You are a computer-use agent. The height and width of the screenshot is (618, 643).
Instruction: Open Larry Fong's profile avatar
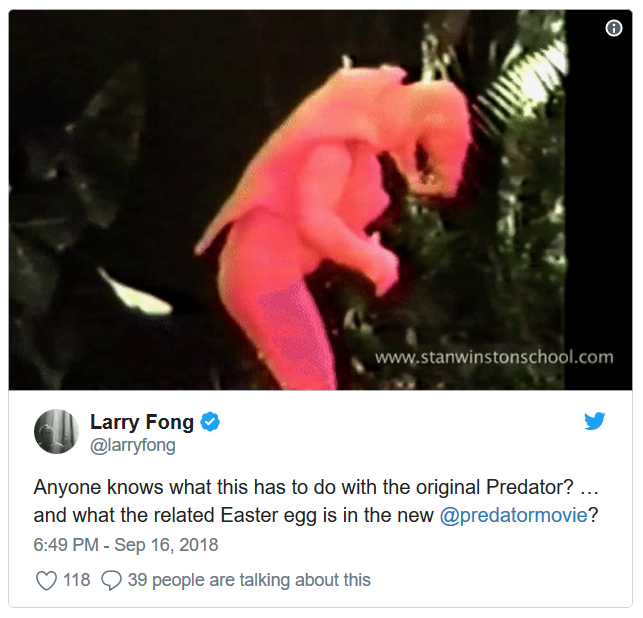[56, 431]
